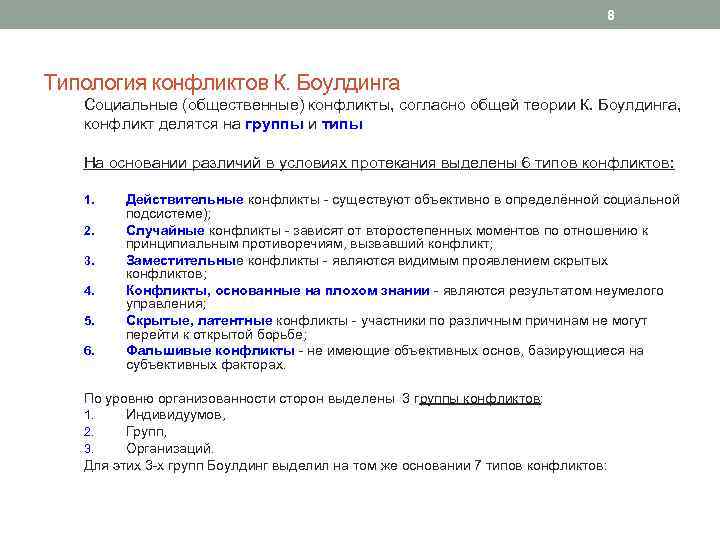The image size is (720, 540).
Task: Click the underlined phrase 'группы конфликтов'
Action: (x=478, y=399)
